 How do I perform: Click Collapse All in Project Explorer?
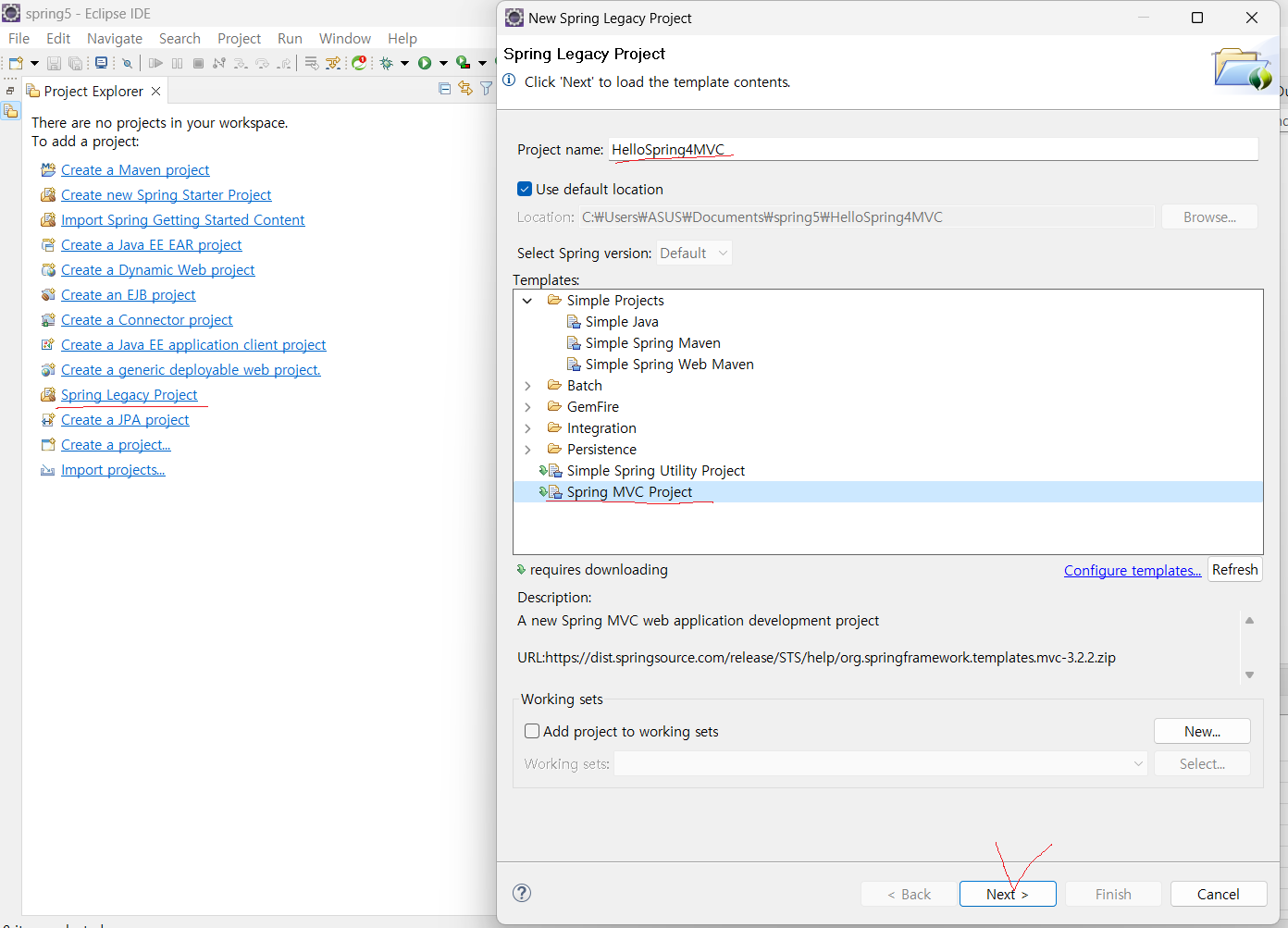[x=444, y=89]
